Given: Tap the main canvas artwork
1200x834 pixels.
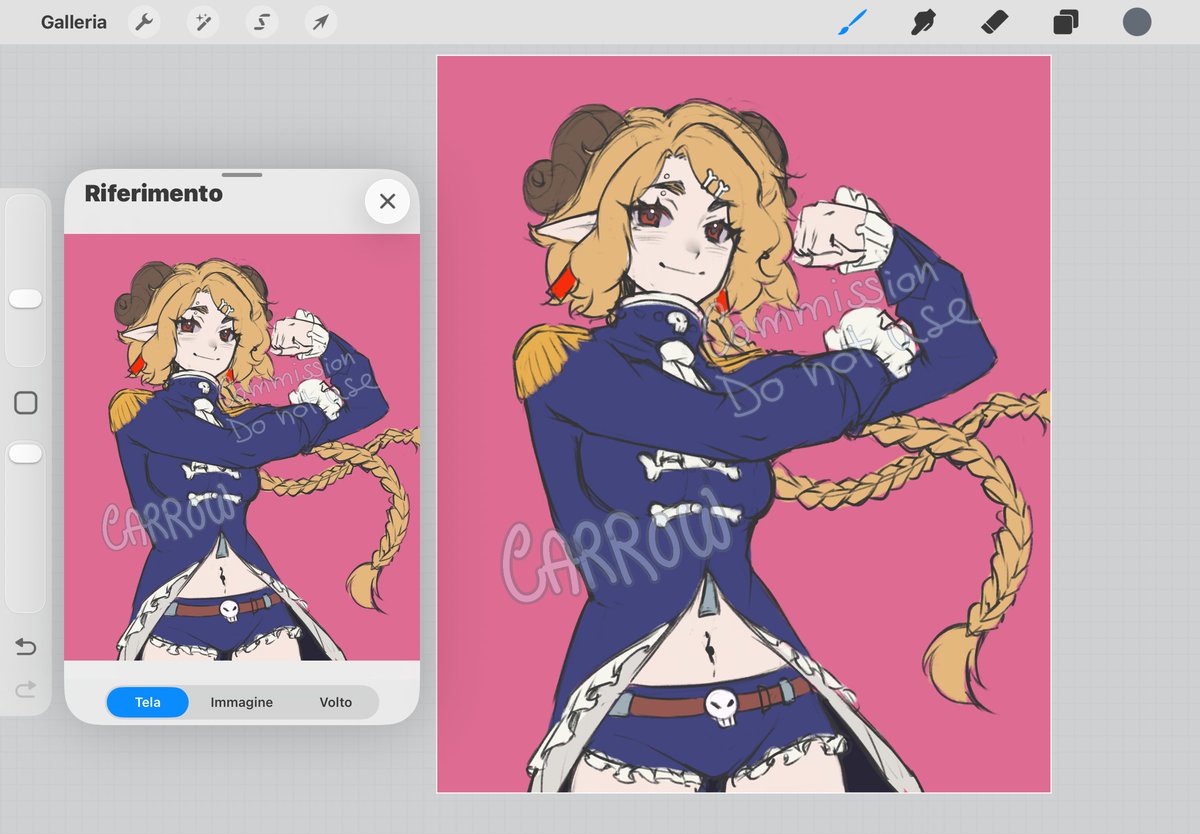Looking at the screenshot, I should click(x=744, y=424).
